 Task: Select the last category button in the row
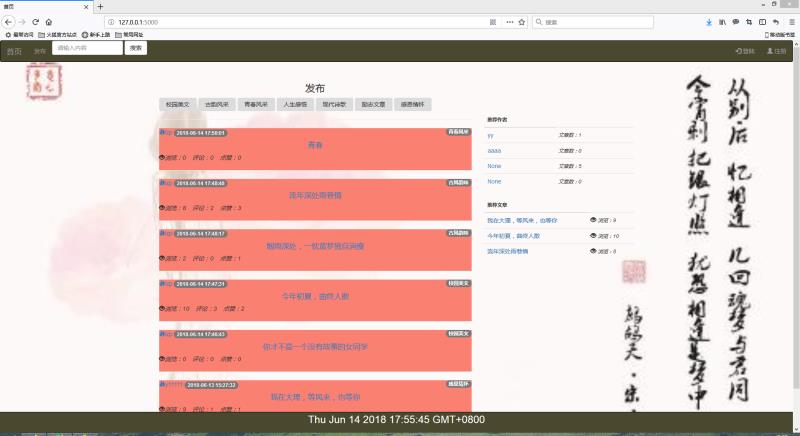tap(413, 105)
